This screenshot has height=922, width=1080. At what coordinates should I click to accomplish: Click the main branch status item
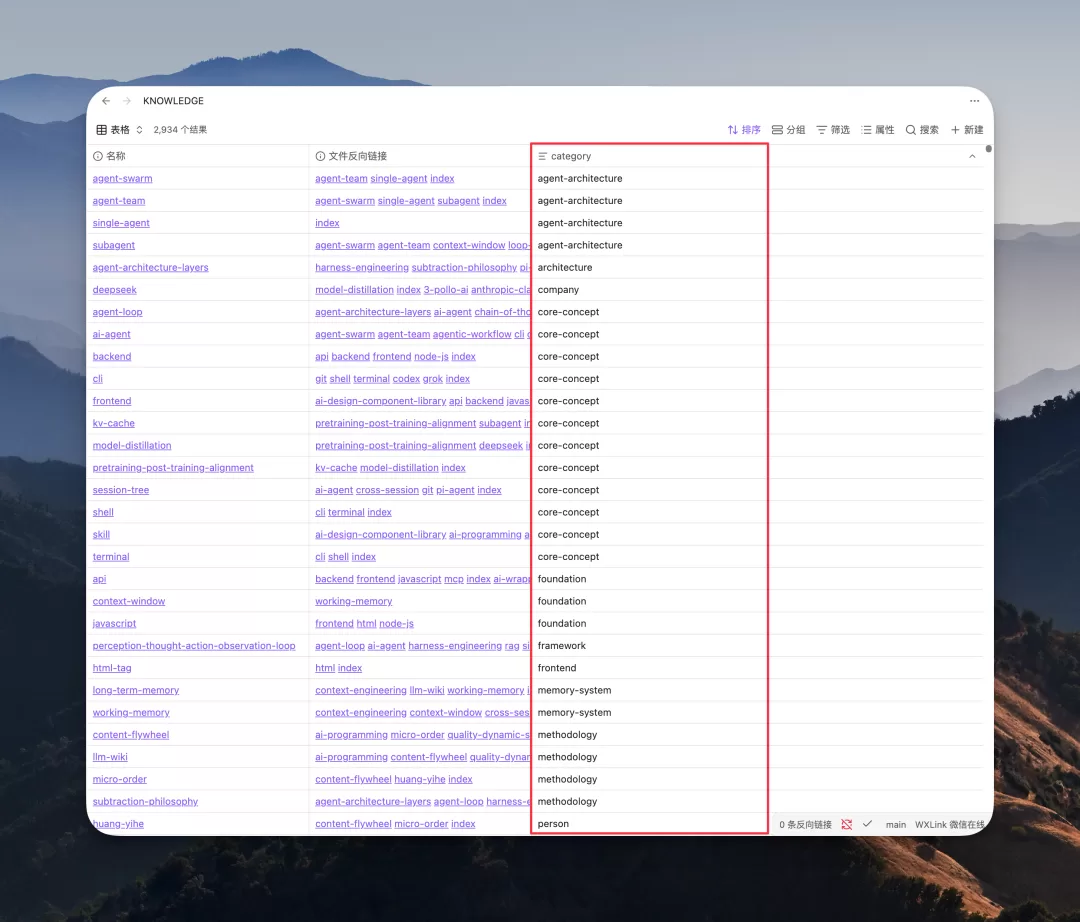click(895, 824)
